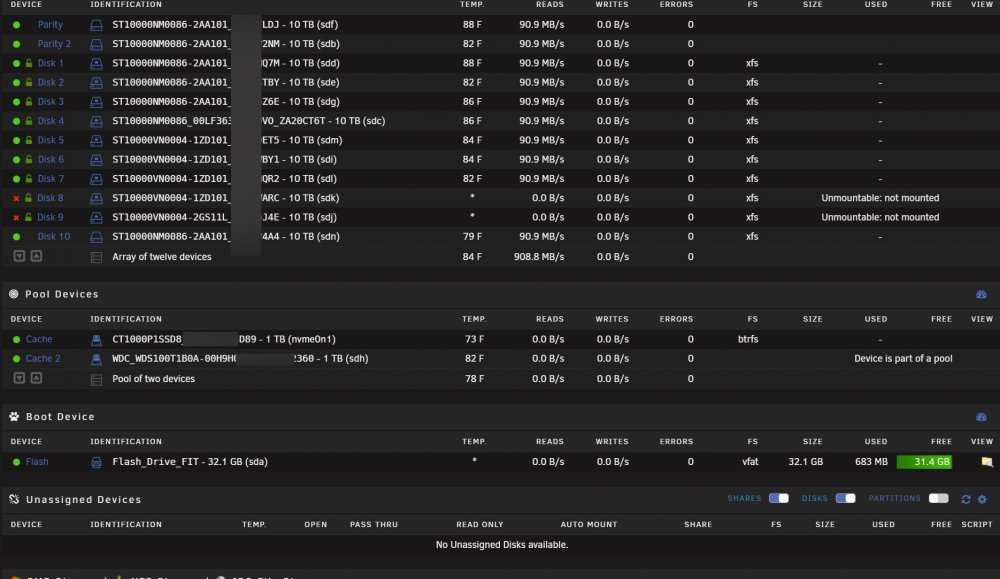Enable the Partitions switch
The height and width of the screenshot is (579, 1000).
(939, 498)
